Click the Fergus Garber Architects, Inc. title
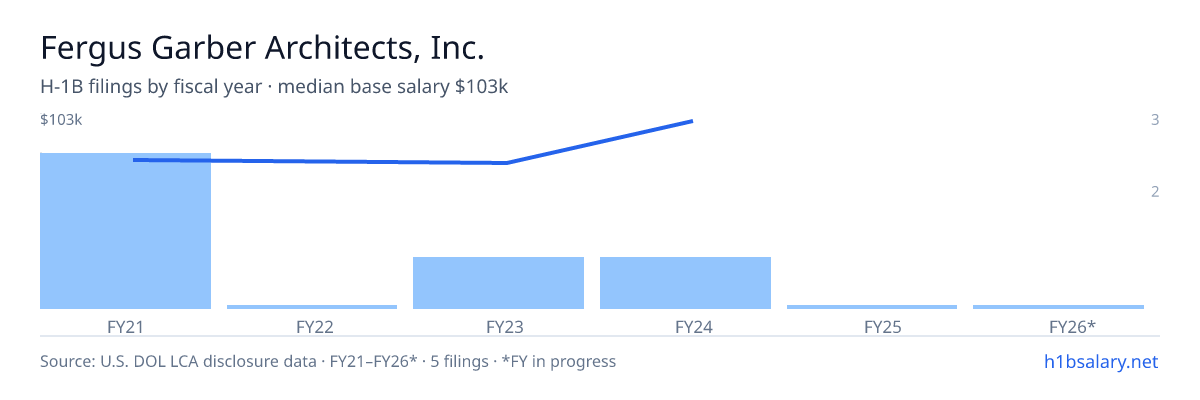 tap(262, 48)
